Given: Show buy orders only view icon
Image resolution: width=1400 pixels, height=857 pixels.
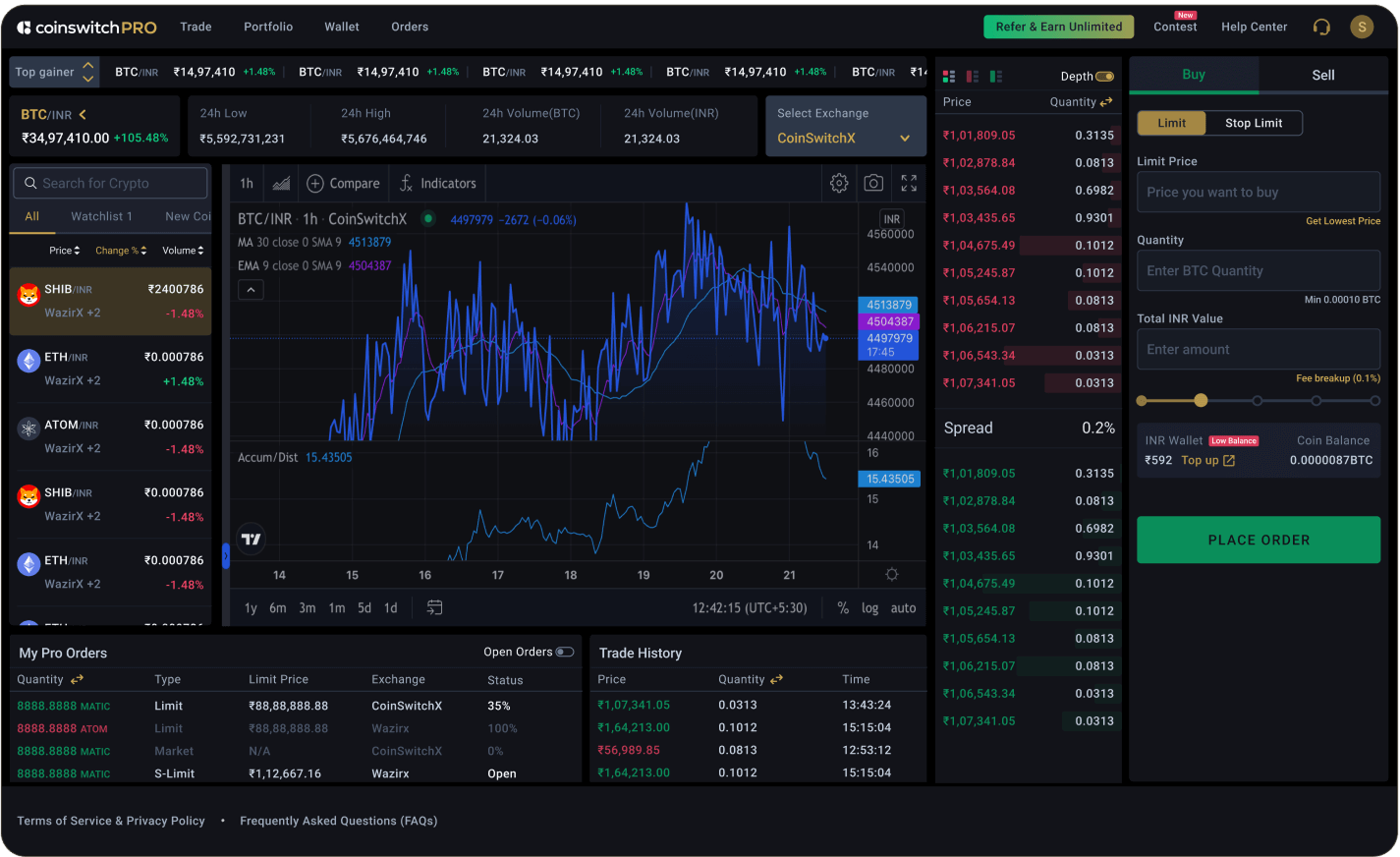Looking at the screenshot, I should coord(996,77).
